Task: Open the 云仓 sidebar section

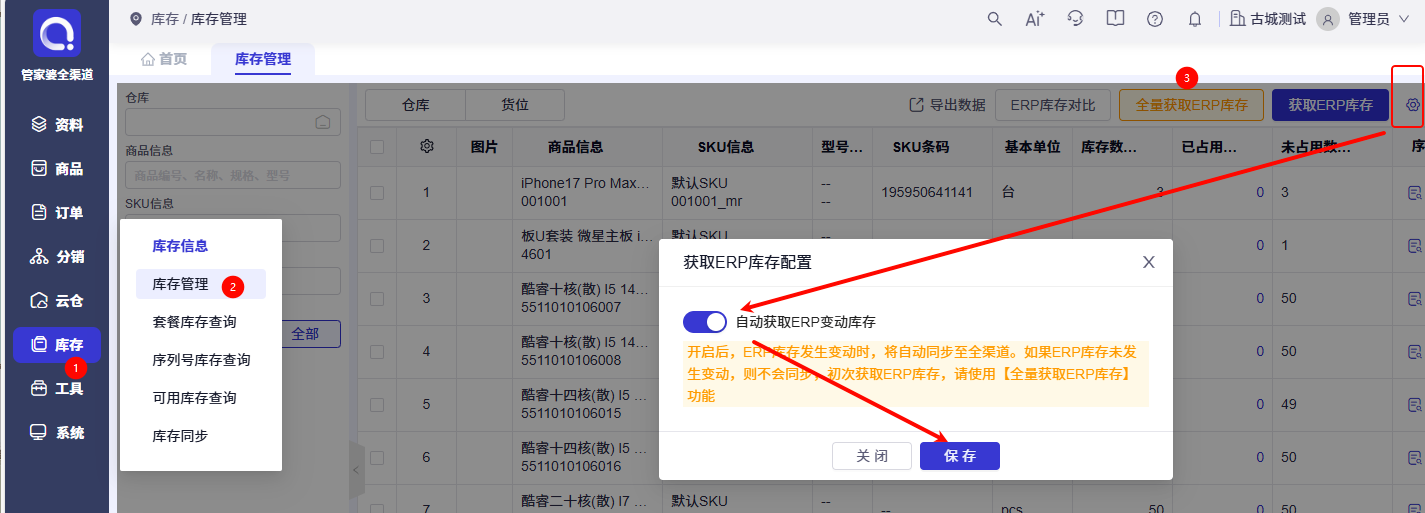Action: [57, 301]
